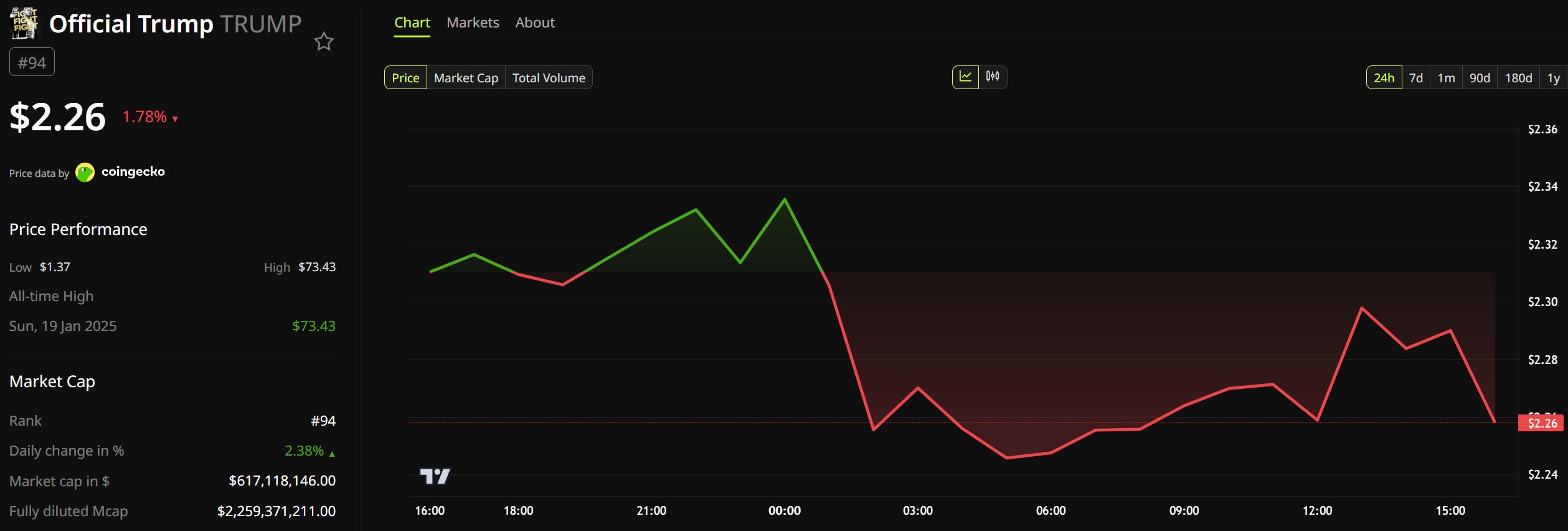Open the Chart tab
Image resolution: width=1568 pixels, height=531 pixels.
pos(412,23)
